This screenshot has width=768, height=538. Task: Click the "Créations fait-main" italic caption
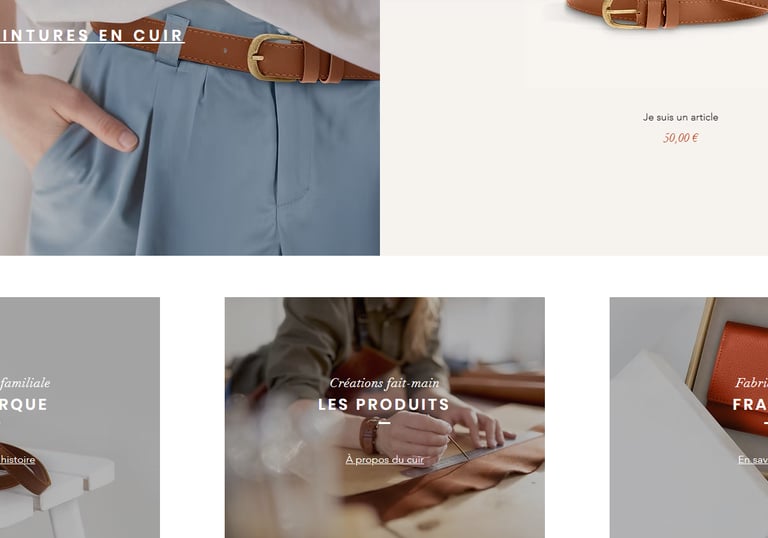384,383
